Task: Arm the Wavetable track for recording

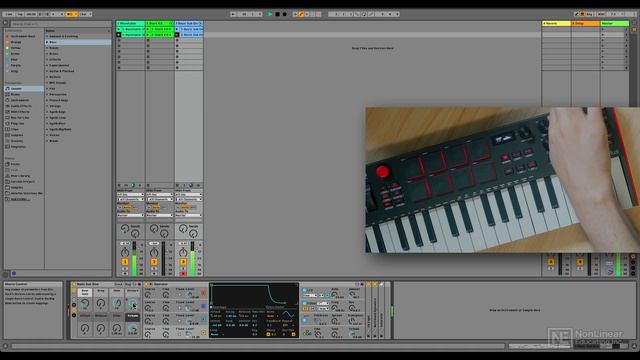Action: click(x=125, y=273)
